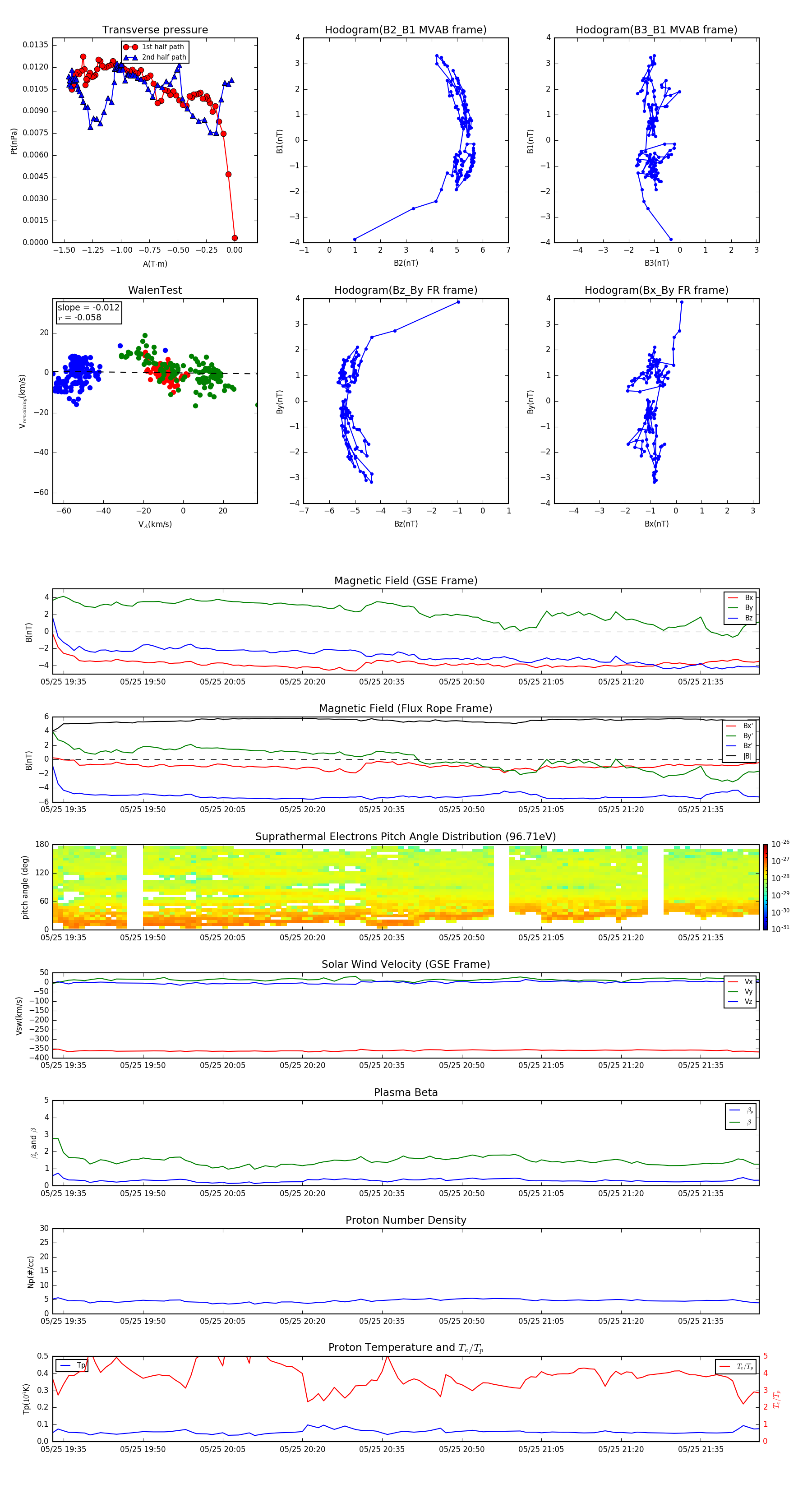Click the "WalenTest" plot title

pos(155,290)
